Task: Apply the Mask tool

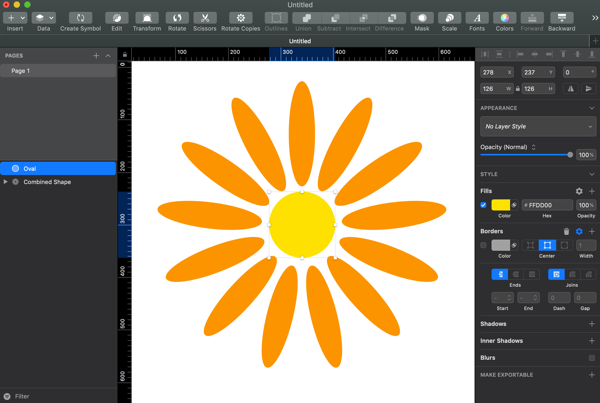Action: 422,18
